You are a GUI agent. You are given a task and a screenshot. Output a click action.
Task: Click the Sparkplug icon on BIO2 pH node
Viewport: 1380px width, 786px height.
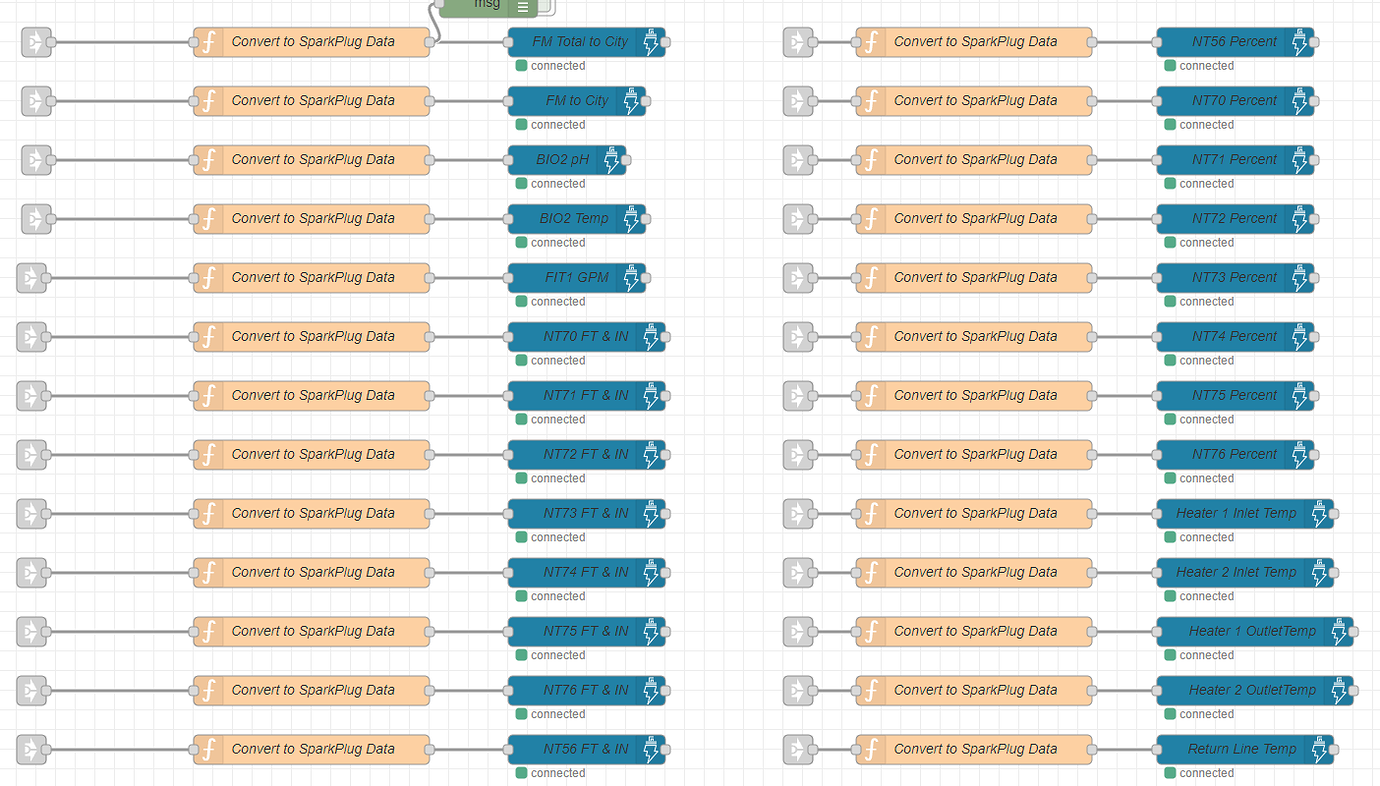(x=612, y=160)
